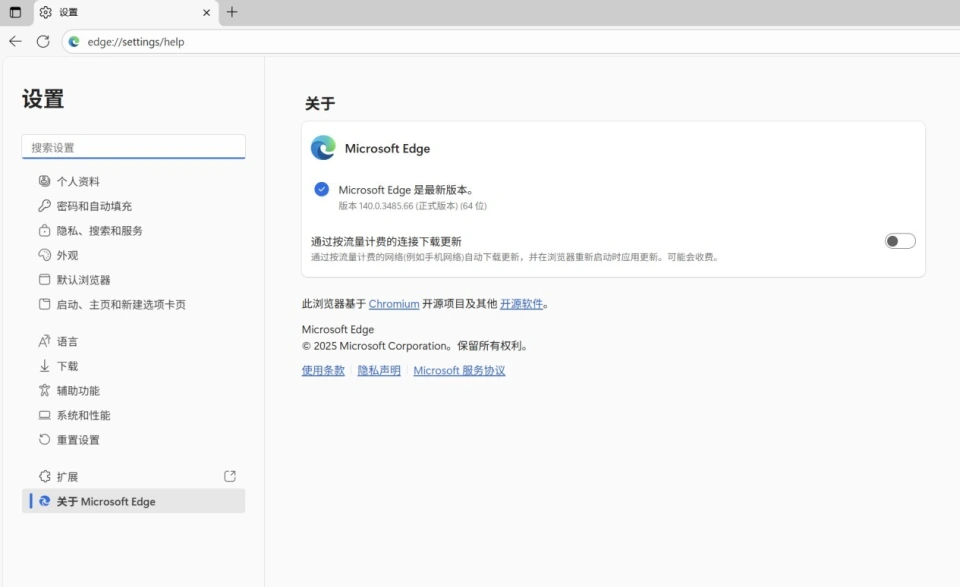This screenshot has width=960, height=587.
Task: Select 语言 in settings sidebar
Action: coord(67,341)
